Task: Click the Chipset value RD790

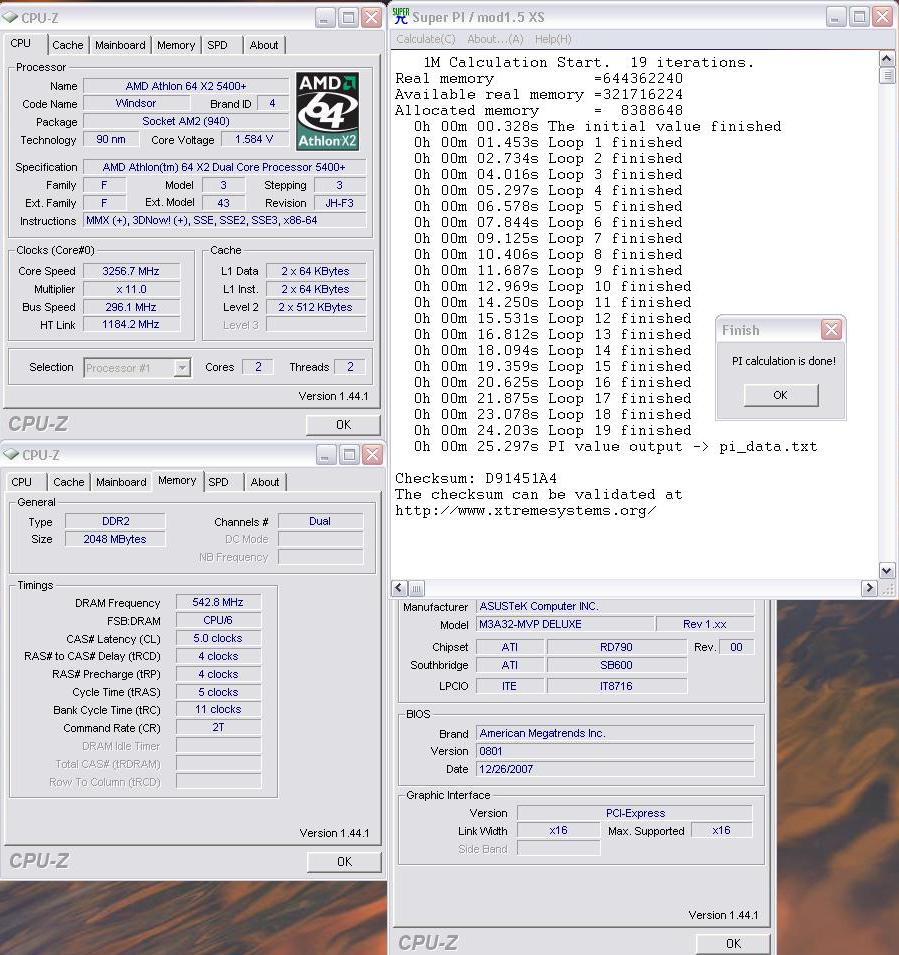Action: click(x=616, y=647)
